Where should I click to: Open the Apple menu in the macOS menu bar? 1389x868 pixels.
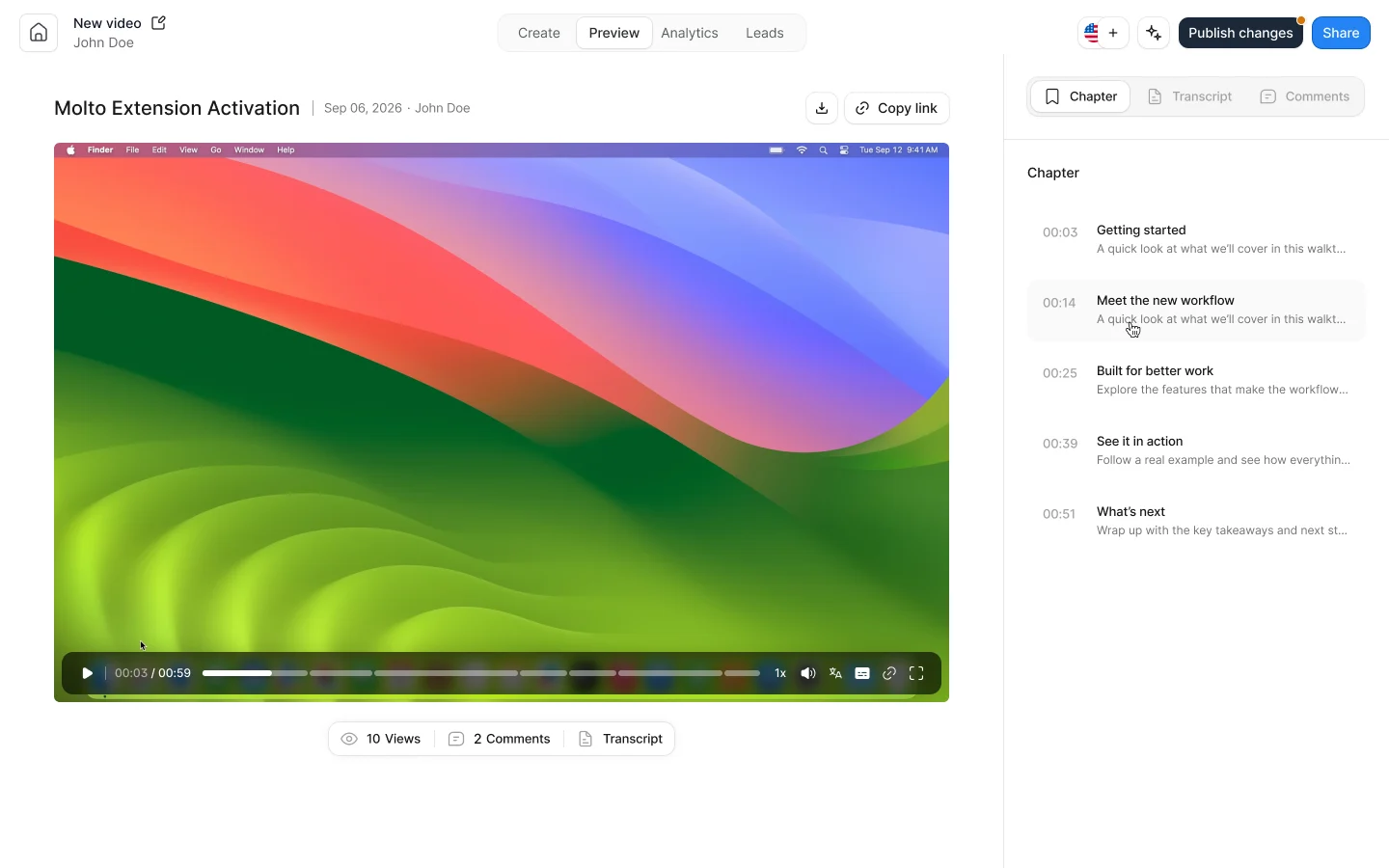tap(70, 149)
